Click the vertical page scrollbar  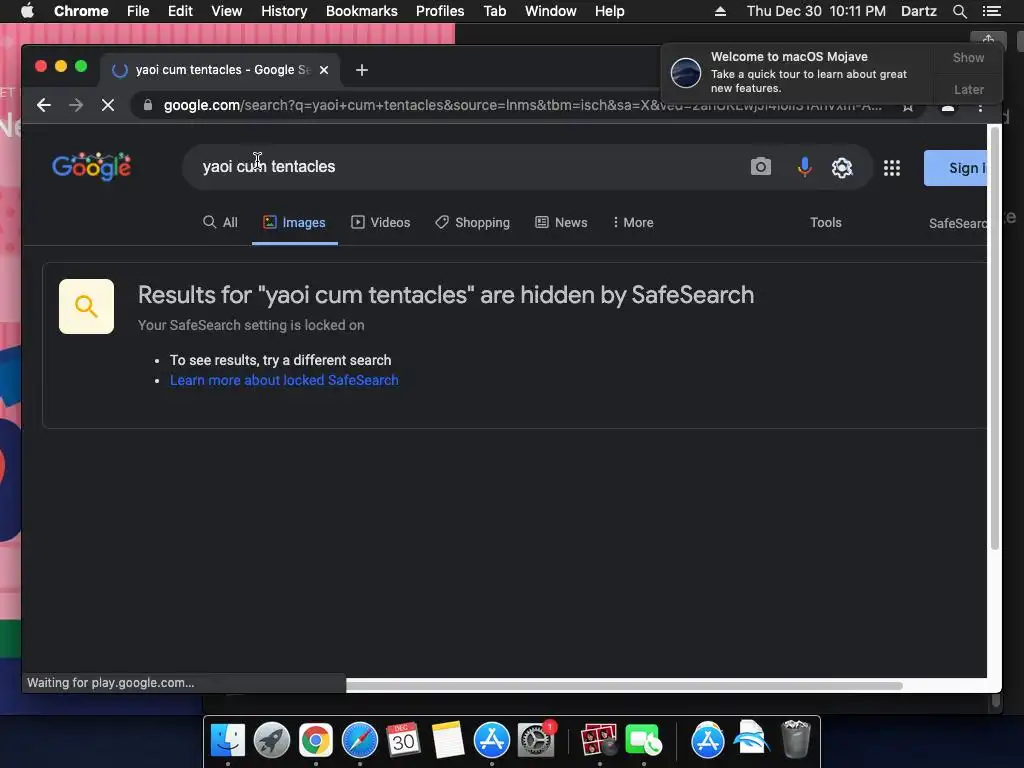coord(995,340)
